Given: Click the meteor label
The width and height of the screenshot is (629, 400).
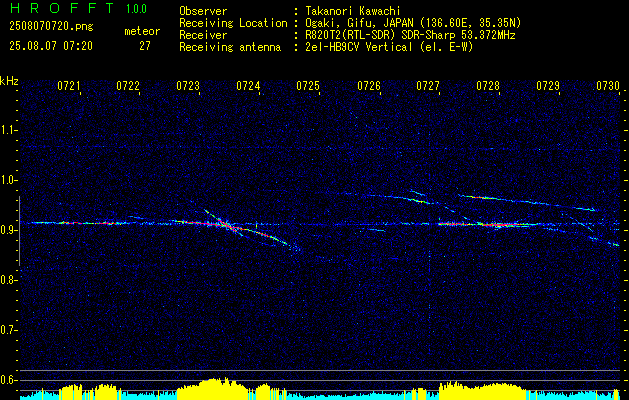Looking at the screenshot, I should 142,31.
